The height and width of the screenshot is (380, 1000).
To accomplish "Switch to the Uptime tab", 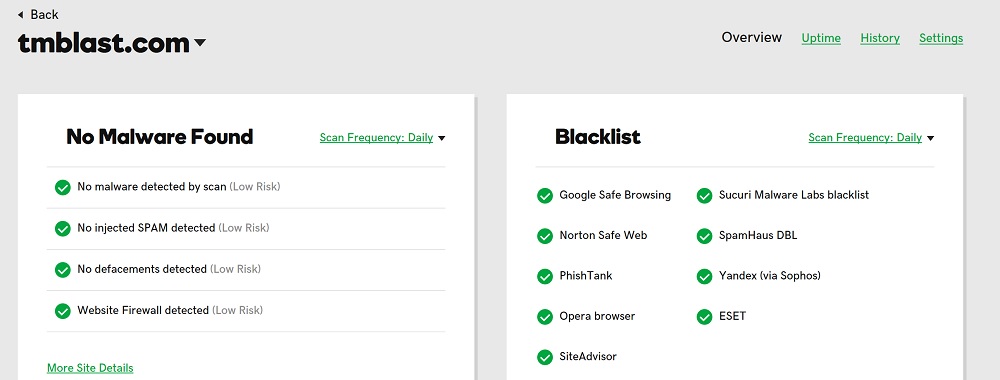I will [x=821, y=38].
